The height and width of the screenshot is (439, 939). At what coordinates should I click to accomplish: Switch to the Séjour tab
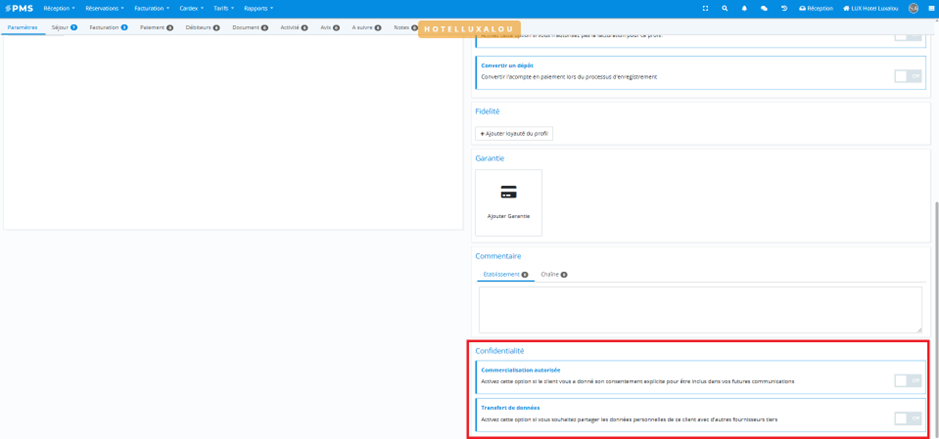(x=64, y=28)
